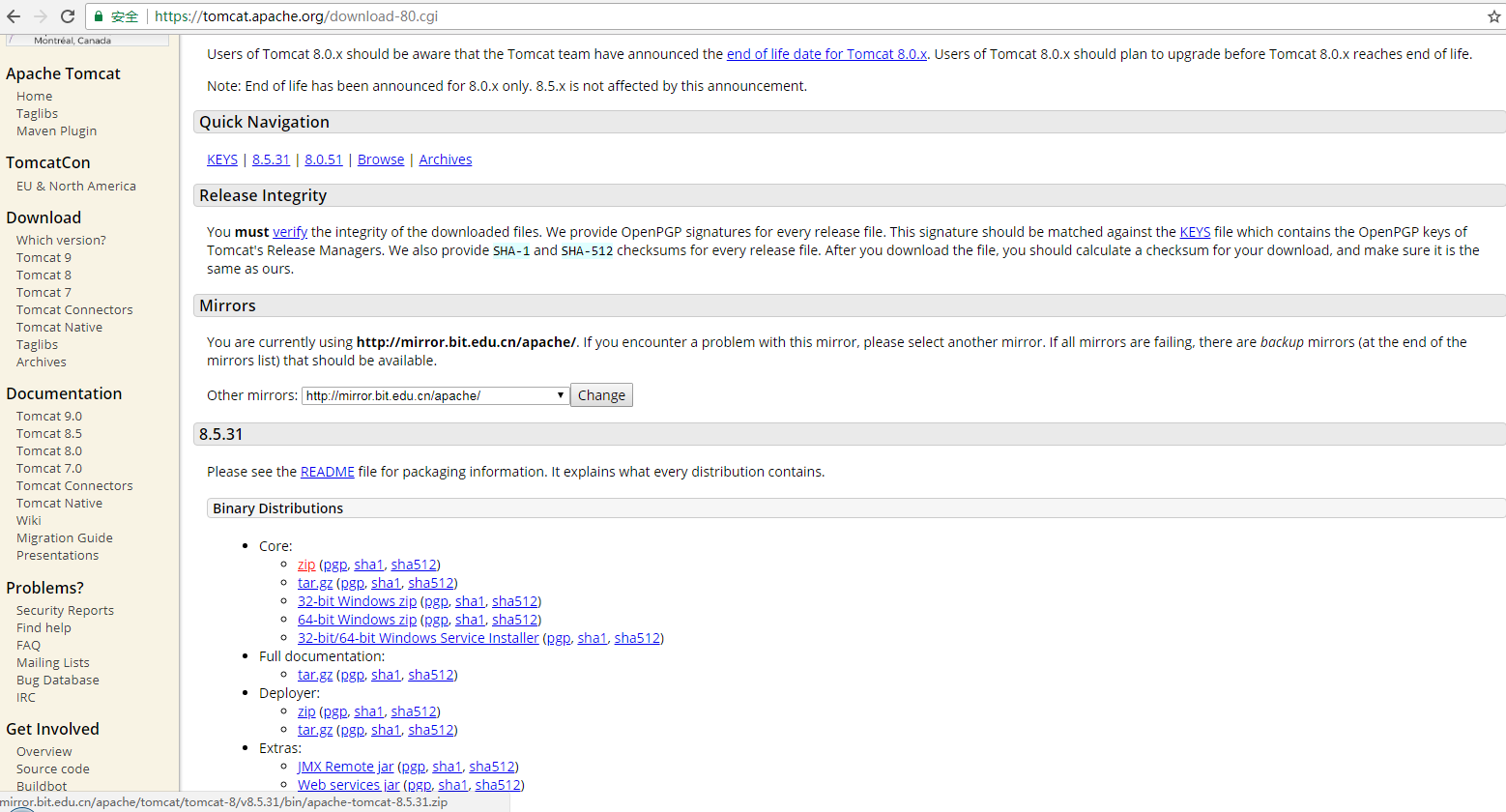Open FAQ sidebar link
This screenshot has width=1506, height=812.
click(28, 645)
